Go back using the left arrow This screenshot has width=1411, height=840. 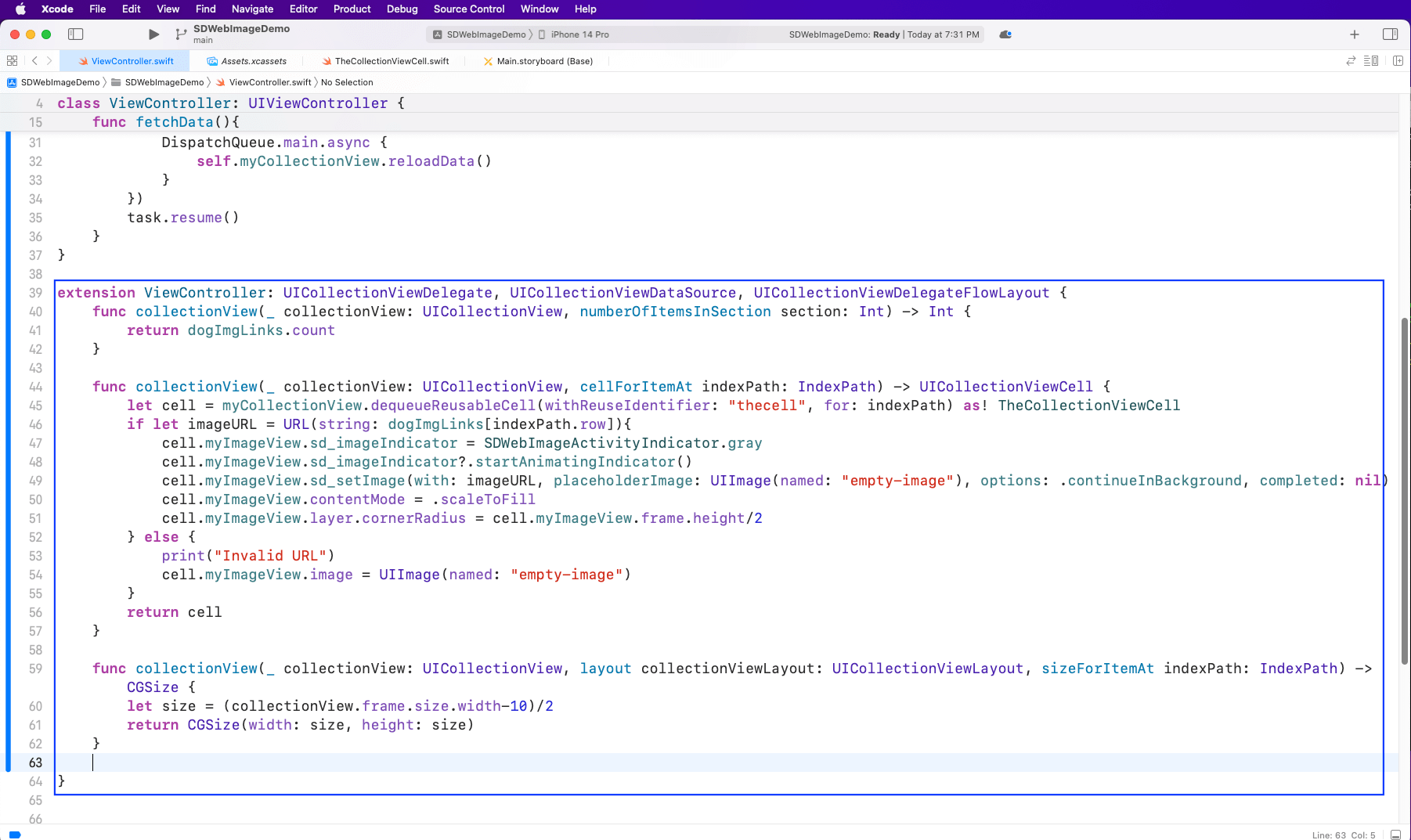point(34,61)
